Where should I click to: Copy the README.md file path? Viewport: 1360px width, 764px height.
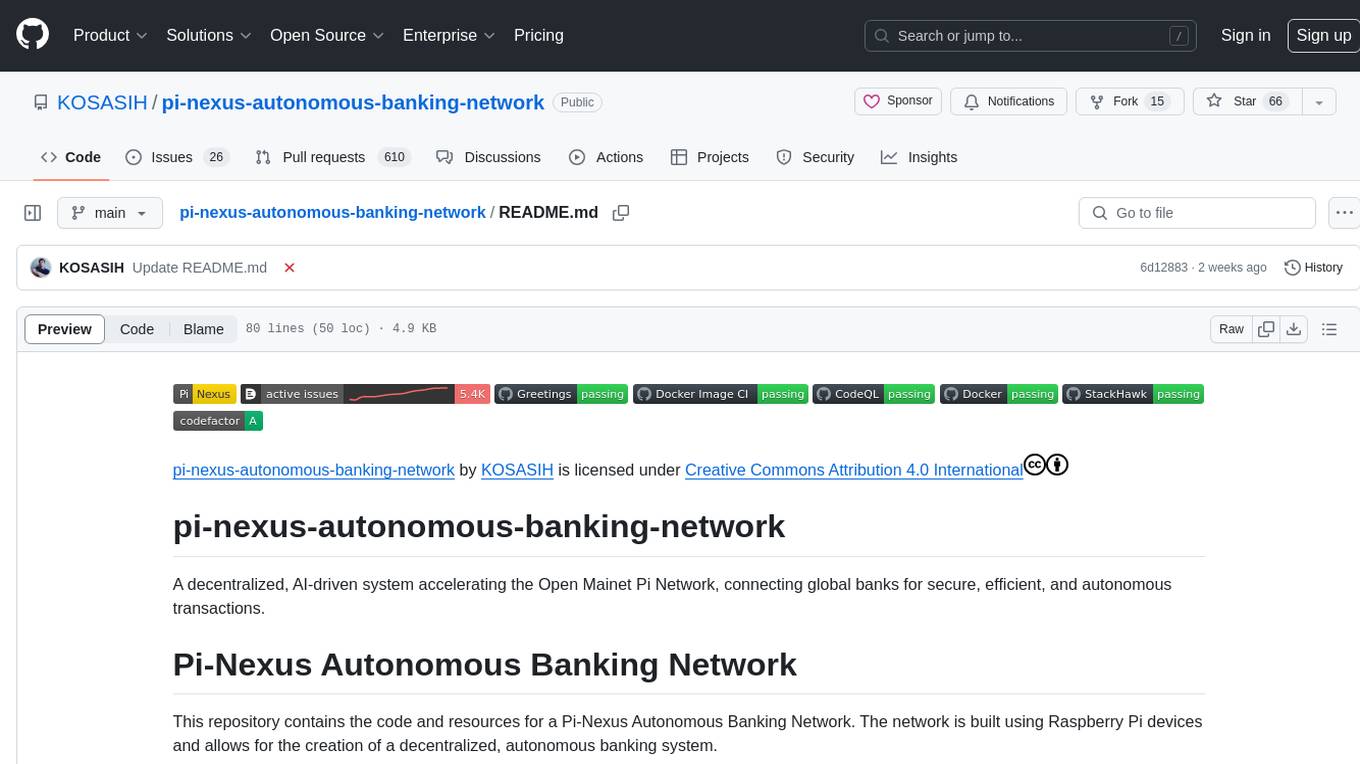pos(621,213)
